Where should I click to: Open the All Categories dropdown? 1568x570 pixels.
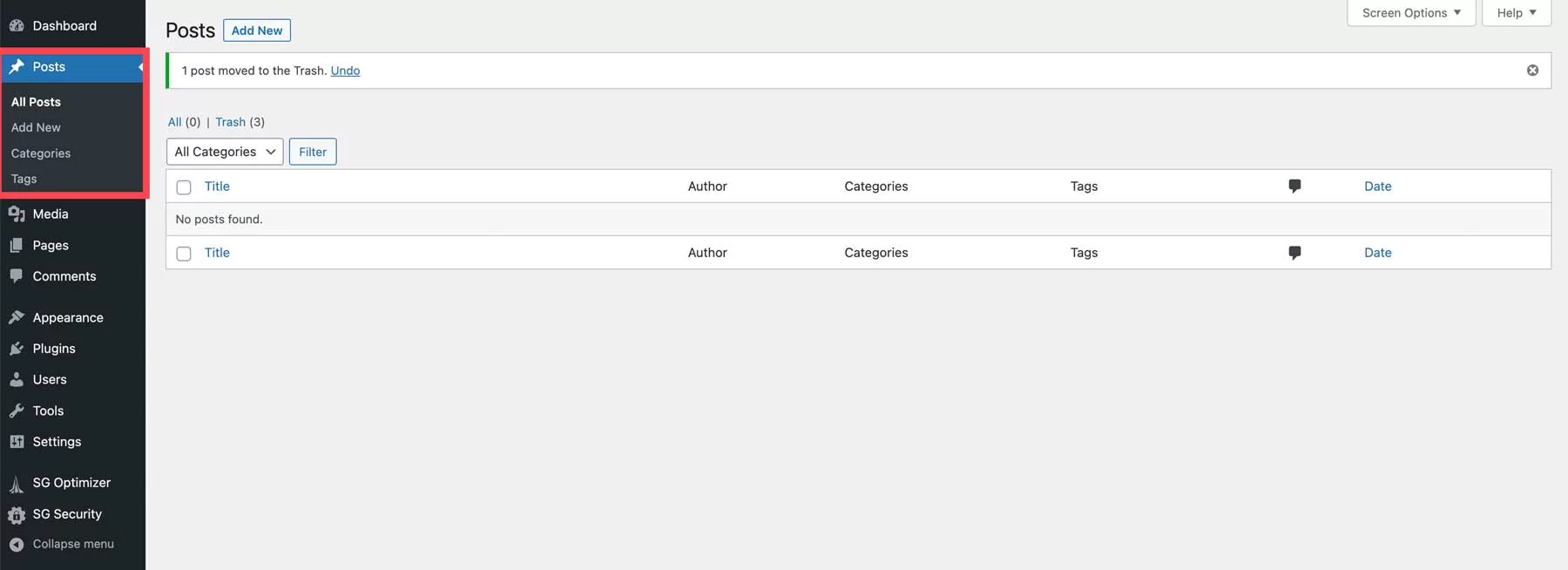[225, 152]
